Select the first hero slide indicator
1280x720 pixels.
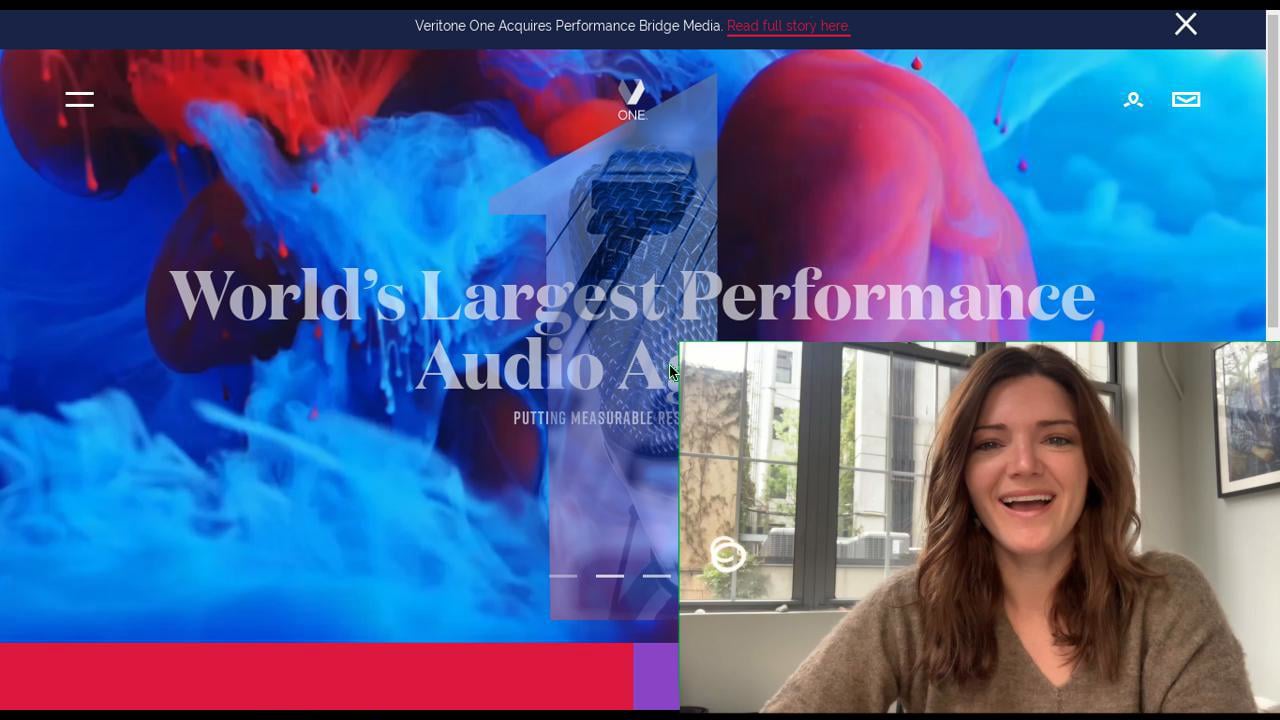(563, 576)
